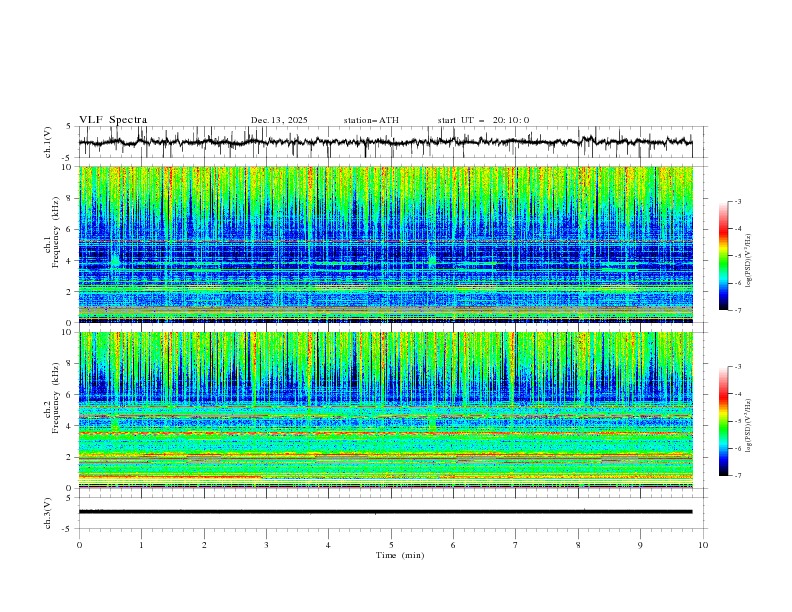Click the 'station=ATH' label

pos(371,120)
